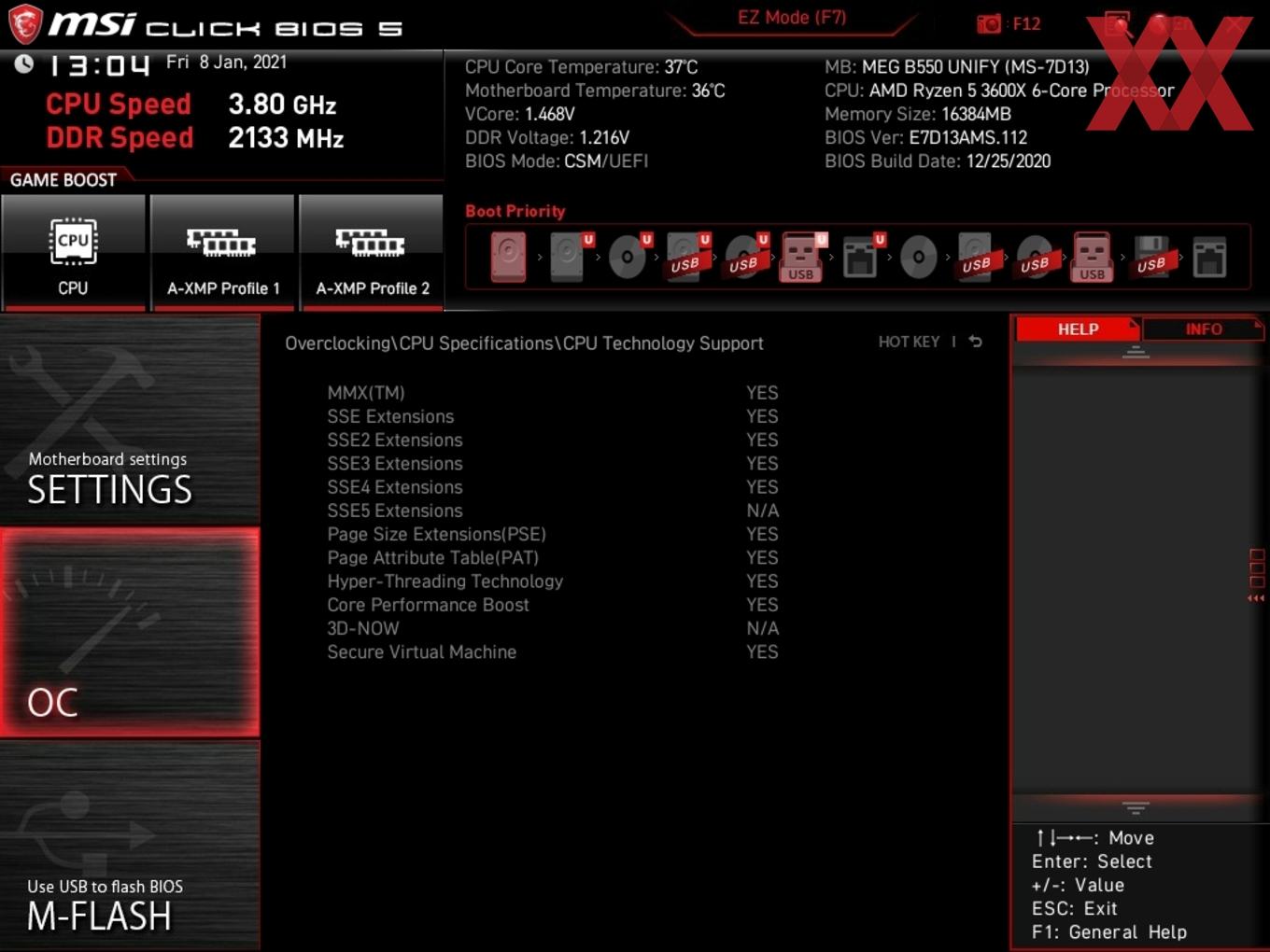Switch to the HELP tab
The height and width of the screenshot is (952, 1270).
[x=1078, y=329]
